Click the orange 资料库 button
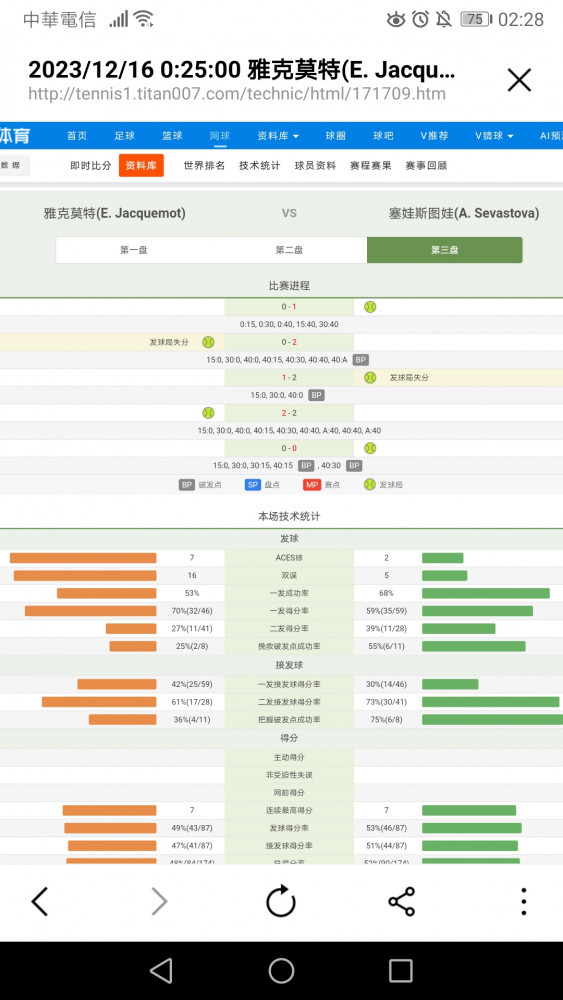Viewport: 563px width, 1000px height. pos(141,166)
